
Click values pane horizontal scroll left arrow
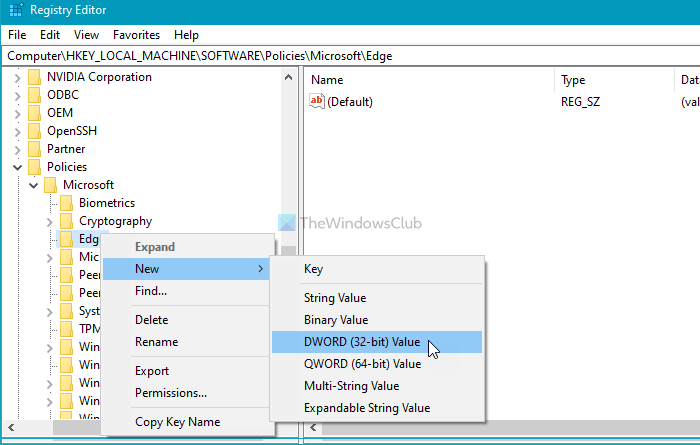pos(313,428)
